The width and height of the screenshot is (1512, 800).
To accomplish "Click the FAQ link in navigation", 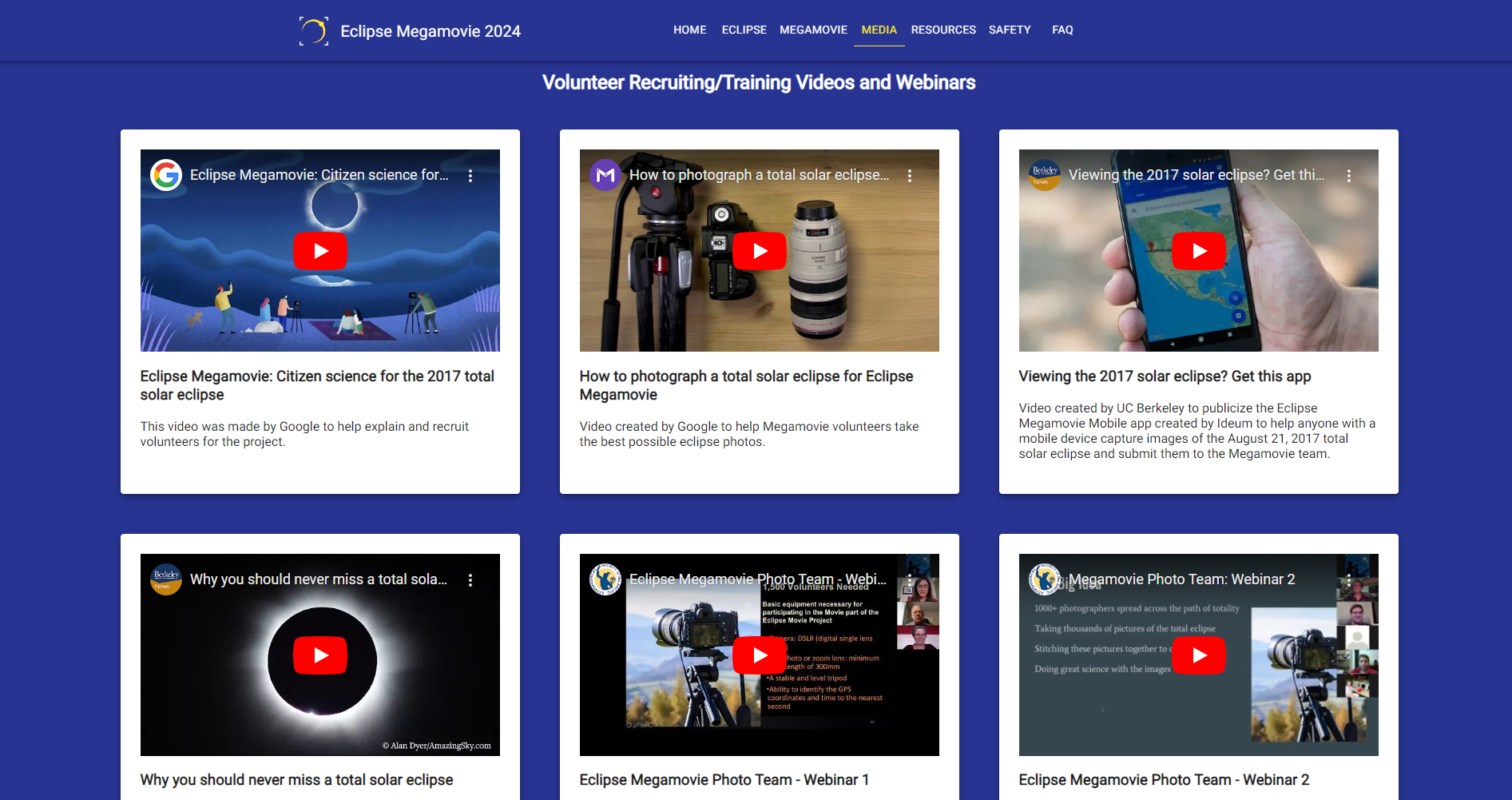I will [1062, 30].
